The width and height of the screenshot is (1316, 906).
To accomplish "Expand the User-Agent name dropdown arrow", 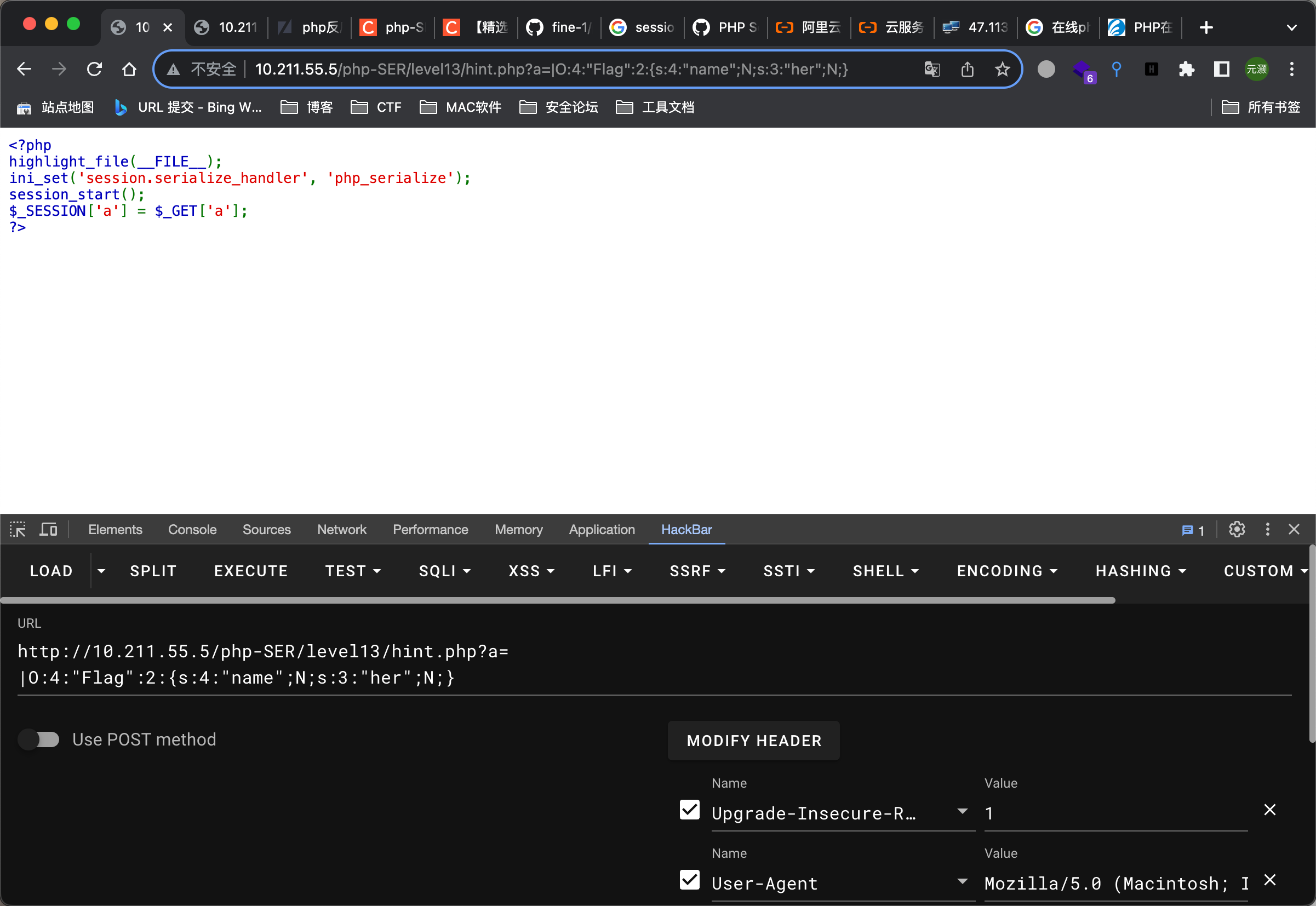I will (x=962, y=881).
